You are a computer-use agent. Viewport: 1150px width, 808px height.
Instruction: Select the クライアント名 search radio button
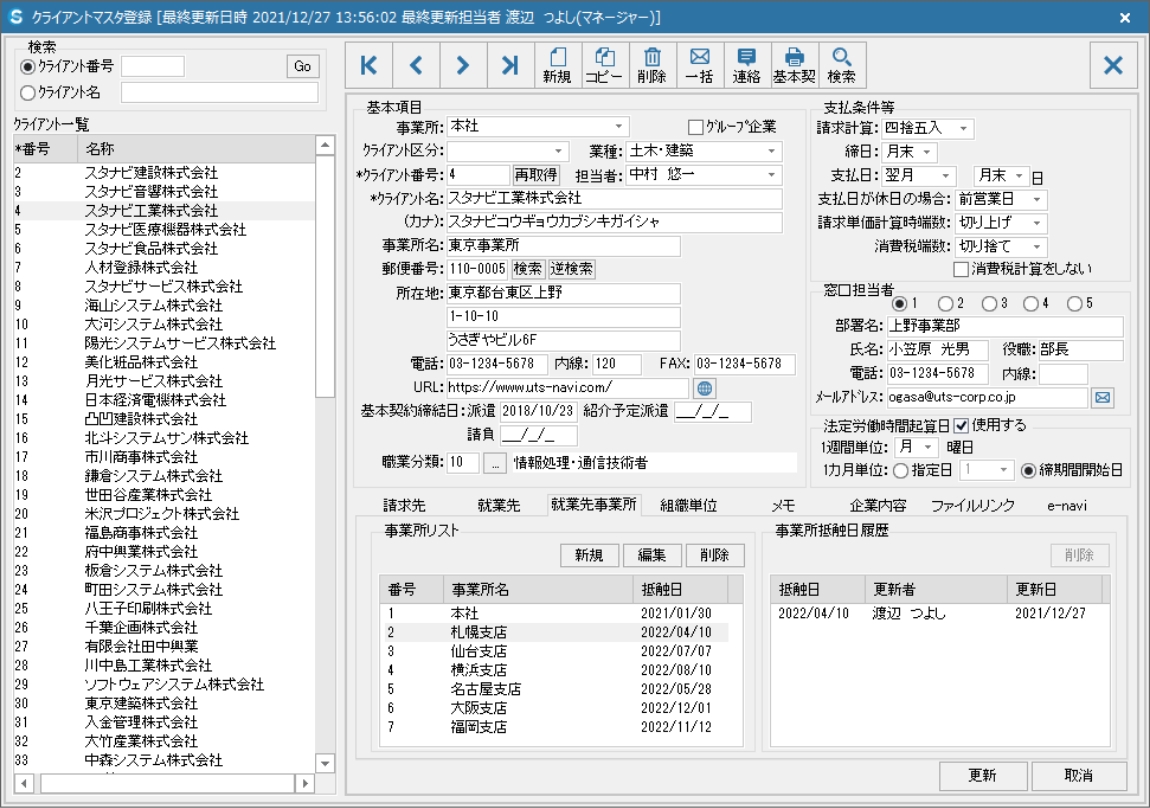(27, 93)
